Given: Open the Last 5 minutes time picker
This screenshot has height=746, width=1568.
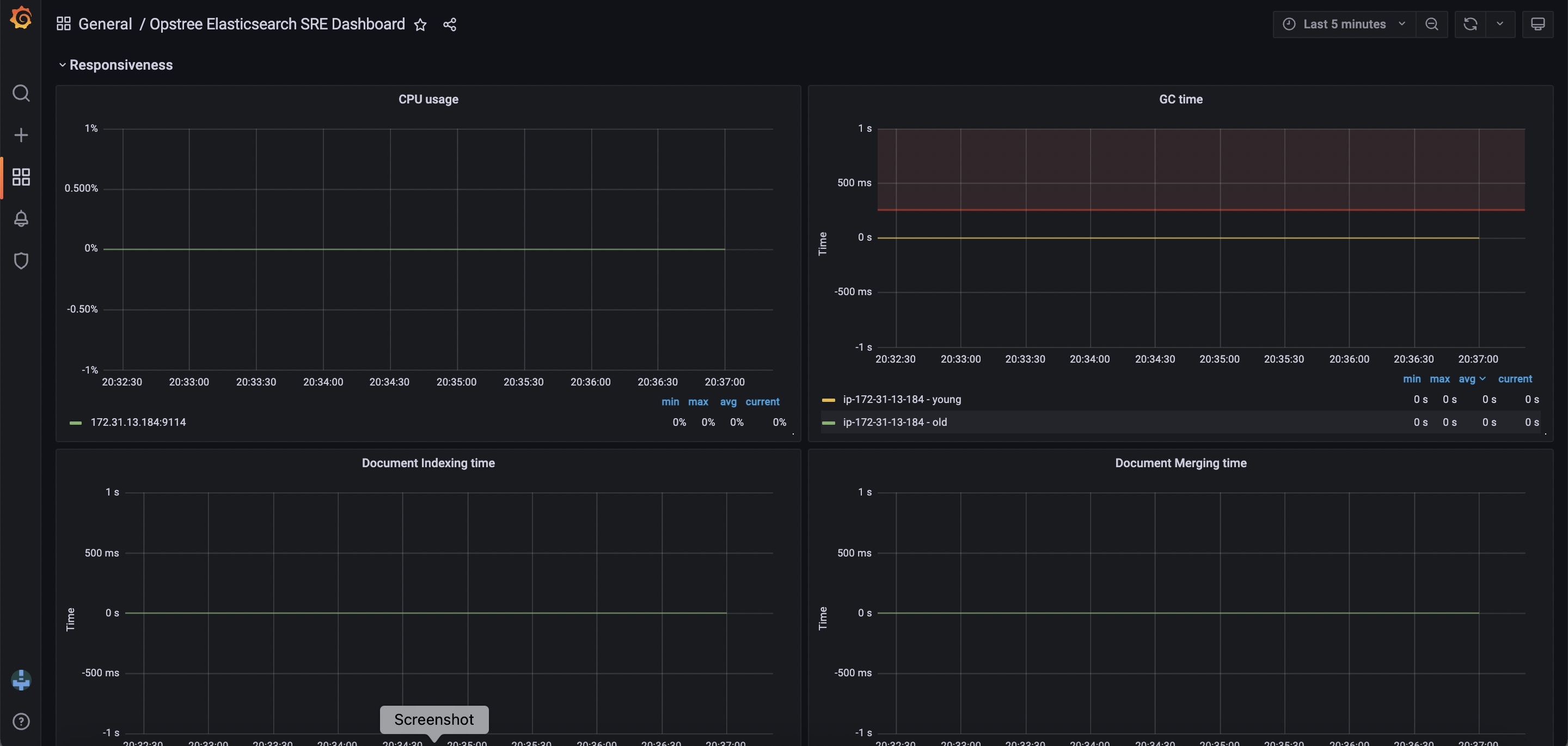Looking at the screenshot, I should pyautogui.click(x=1344, y=25).
